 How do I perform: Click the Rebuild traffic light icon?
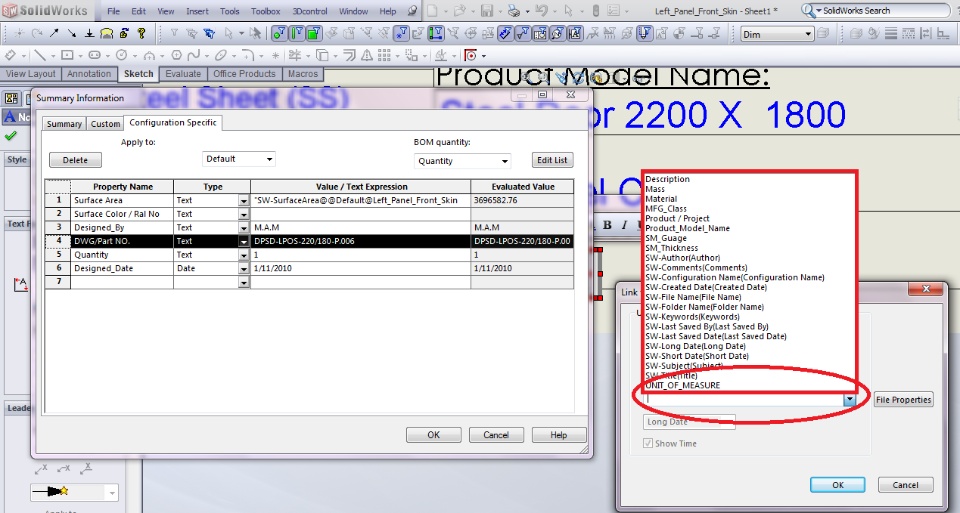pos(596,10)
